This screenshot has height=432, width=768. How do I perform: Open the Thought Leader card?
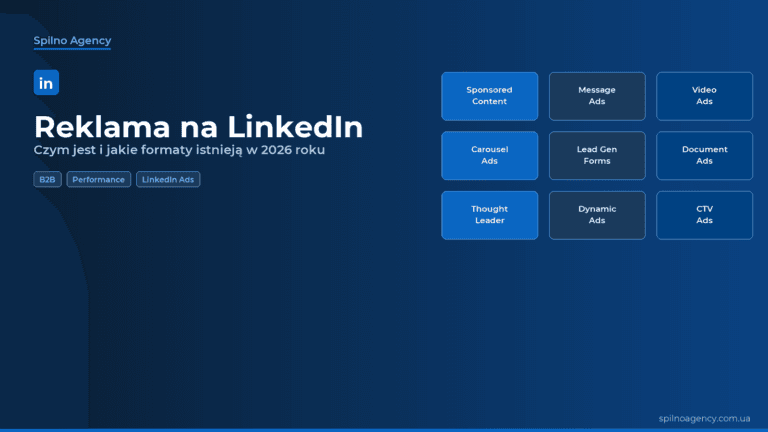489,215
